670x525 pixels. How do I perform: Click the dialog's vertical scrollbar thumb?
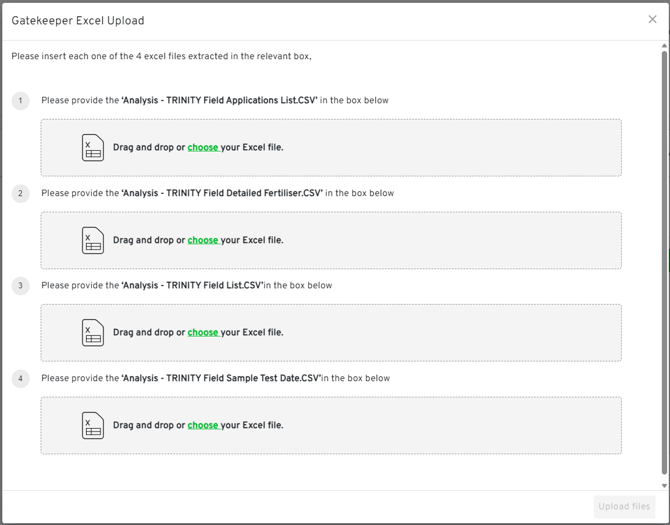coord(664,260)
